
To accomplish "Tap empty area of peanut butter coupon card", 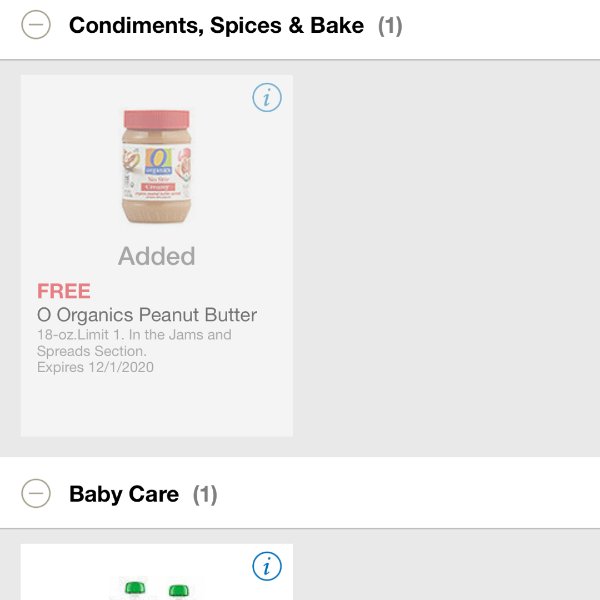I will [x=157, y=406].
